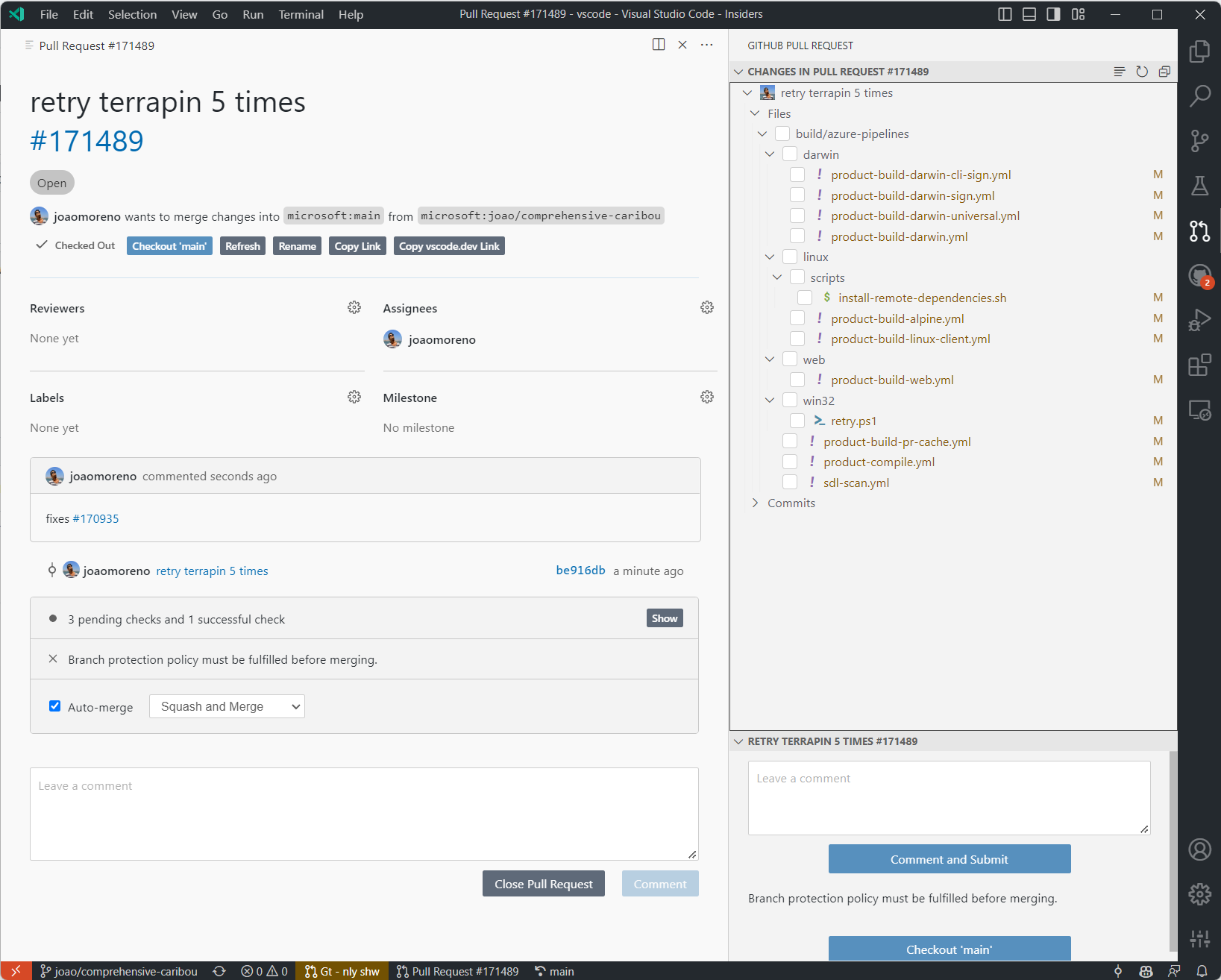Image resolution: width=1221 pixels, height=980 pixels.
Task: Open the Run and Debug view
Action: pos(1199,319)
